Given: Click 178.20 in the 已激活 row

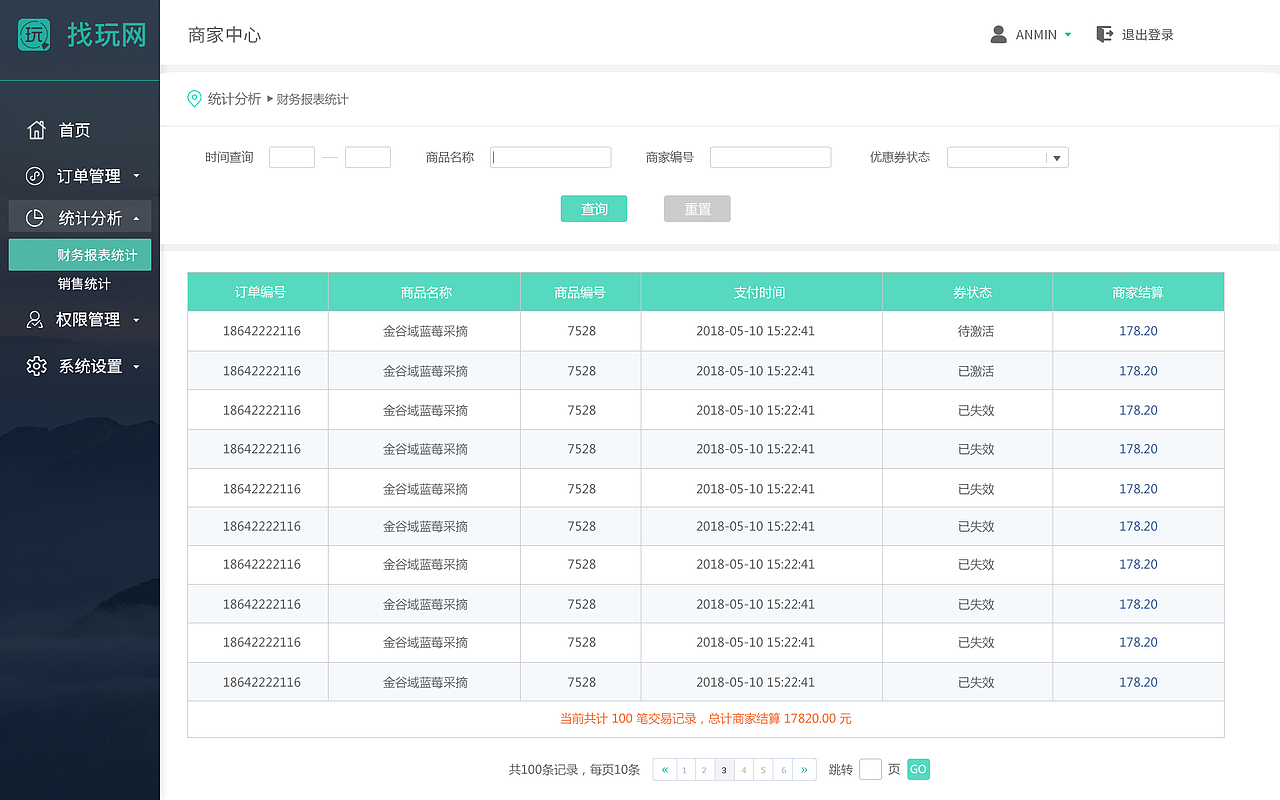Looking at the screenshot, I should (1138, 371).
